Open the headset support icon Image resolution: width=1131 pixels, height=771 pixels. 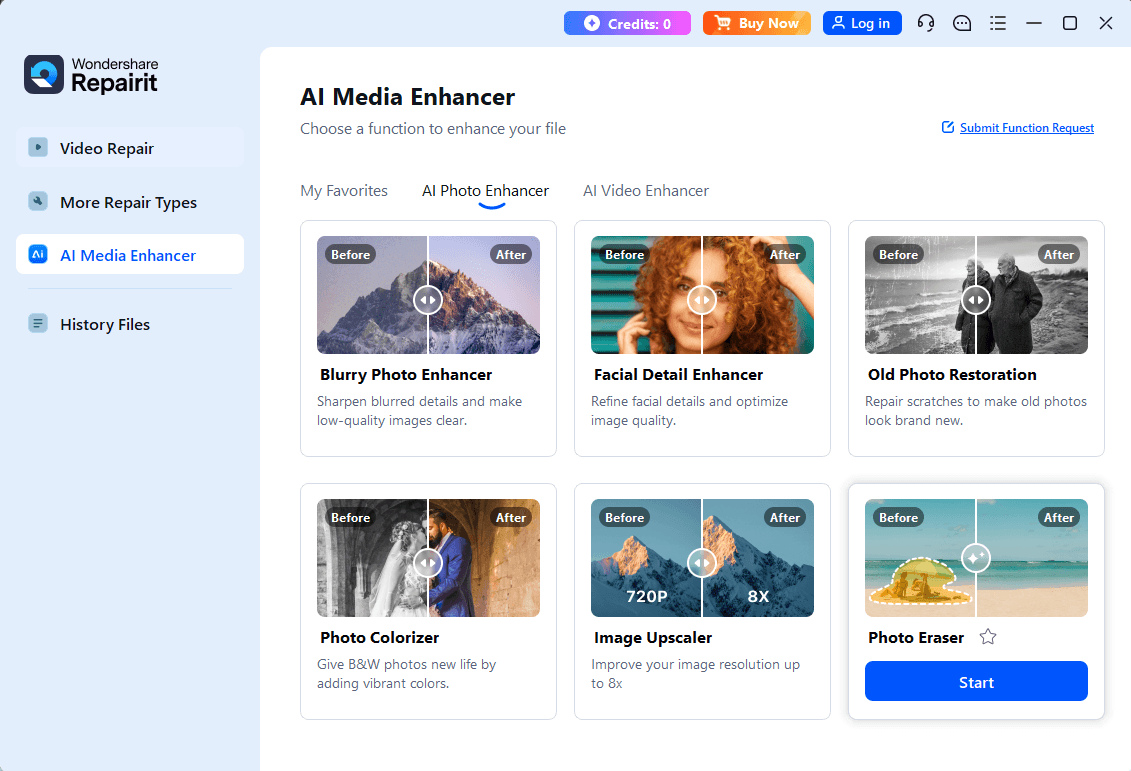pyautogui.click(x=926, y=22)
